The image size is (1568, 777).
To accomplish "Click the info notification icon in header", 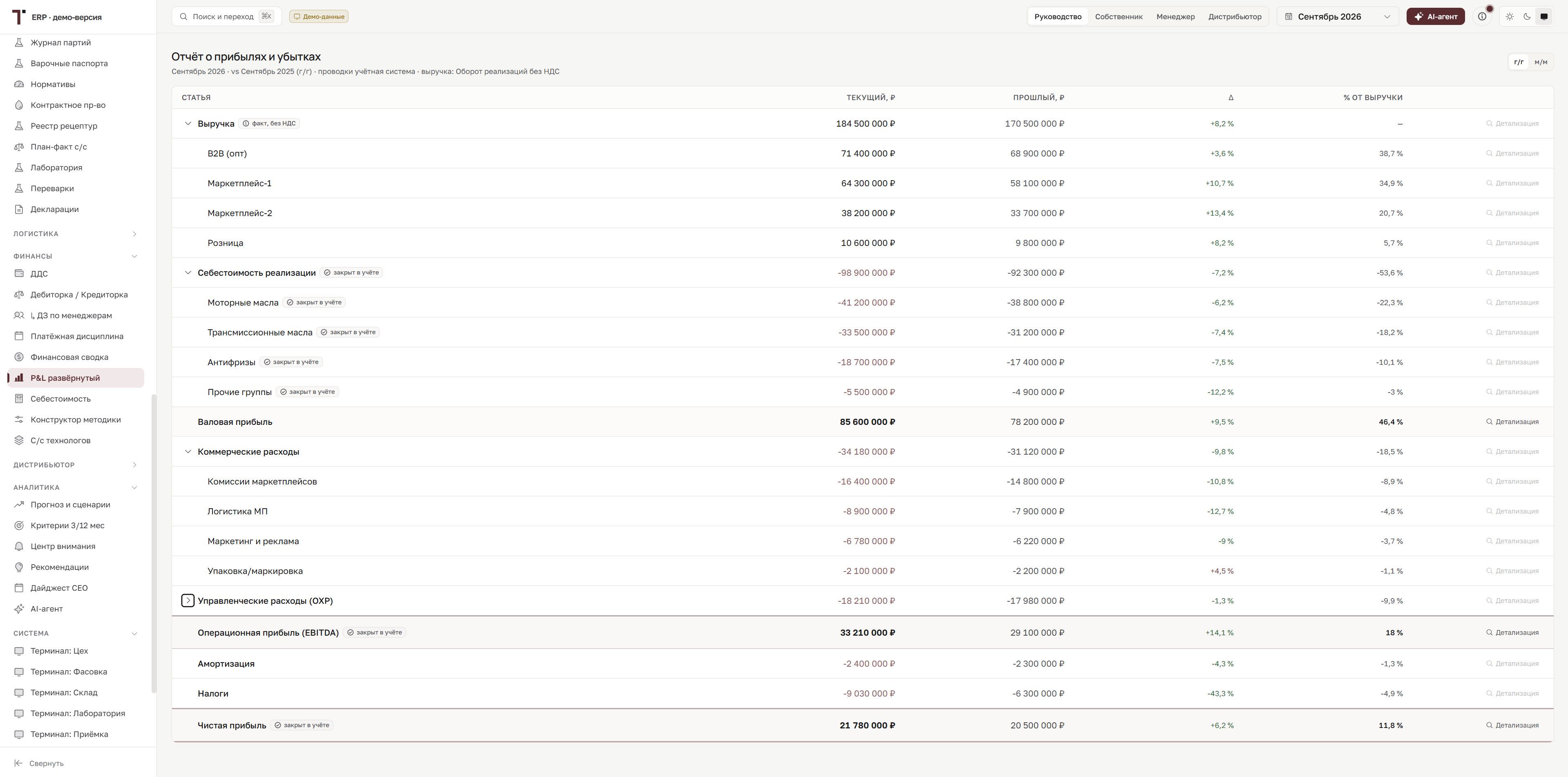I will click(1482, 16).
